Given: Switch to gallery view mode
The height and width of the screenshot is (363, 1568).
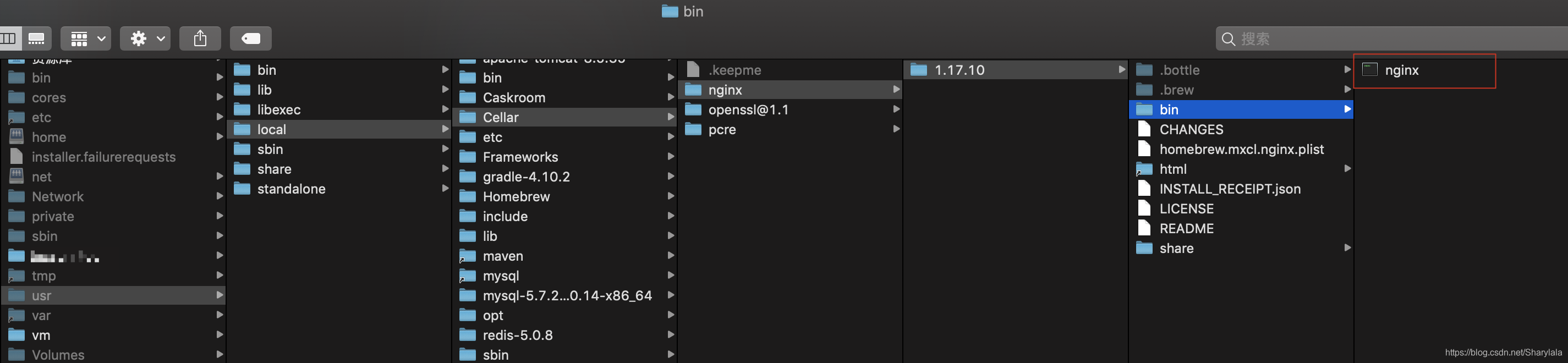Looking at the screenshot, I should tap(36, 39).
